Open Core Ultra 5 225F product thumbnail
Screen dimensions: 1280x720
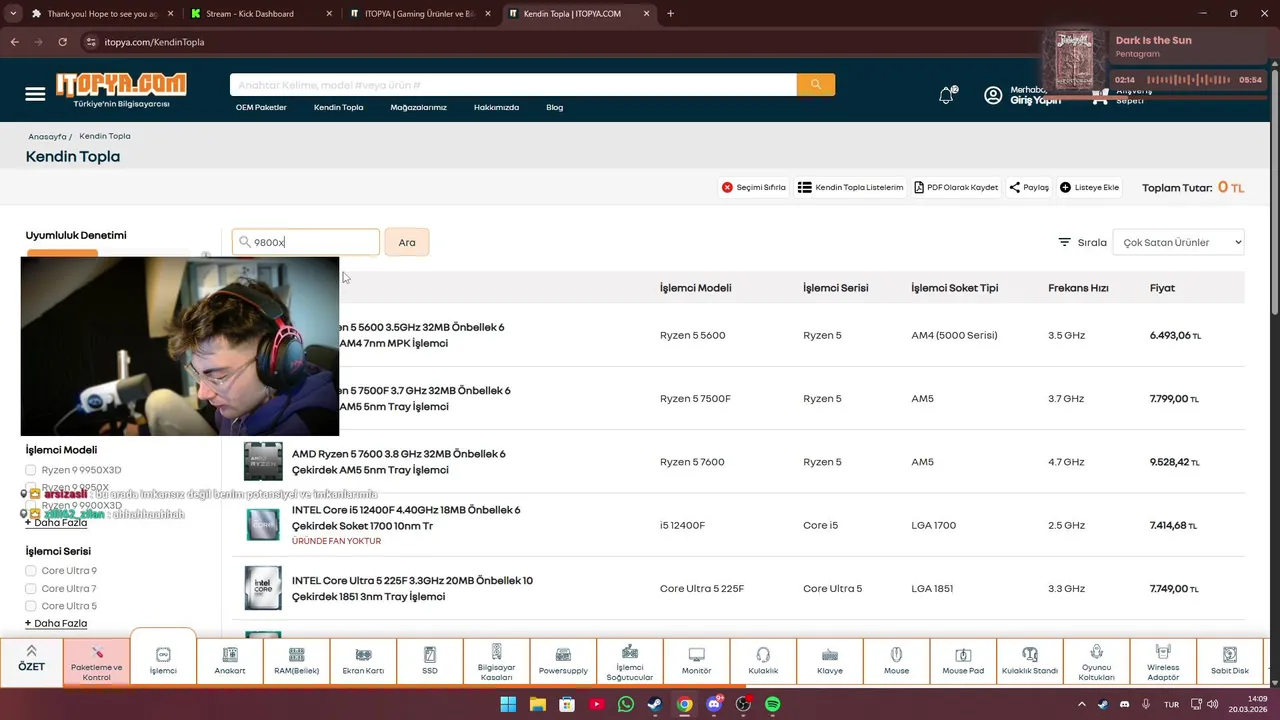[263, 588]
